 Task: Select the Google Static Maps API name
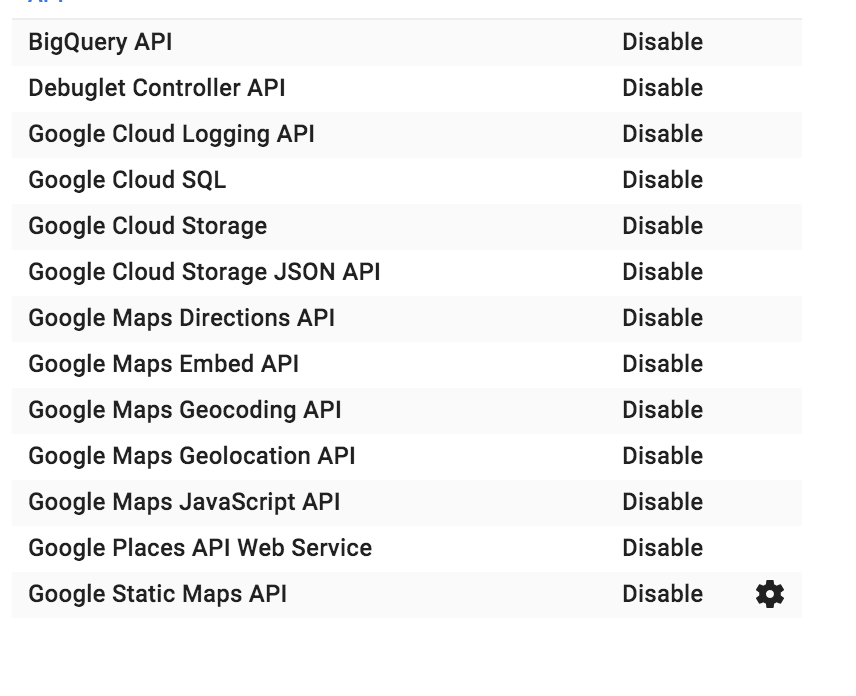(158, 594)
